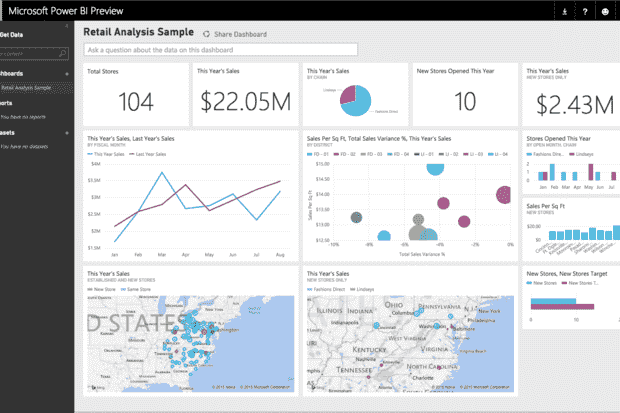Click This Year Sales legend swatch in line chart
The image size is (620, 413).
[x=90, y=154]
